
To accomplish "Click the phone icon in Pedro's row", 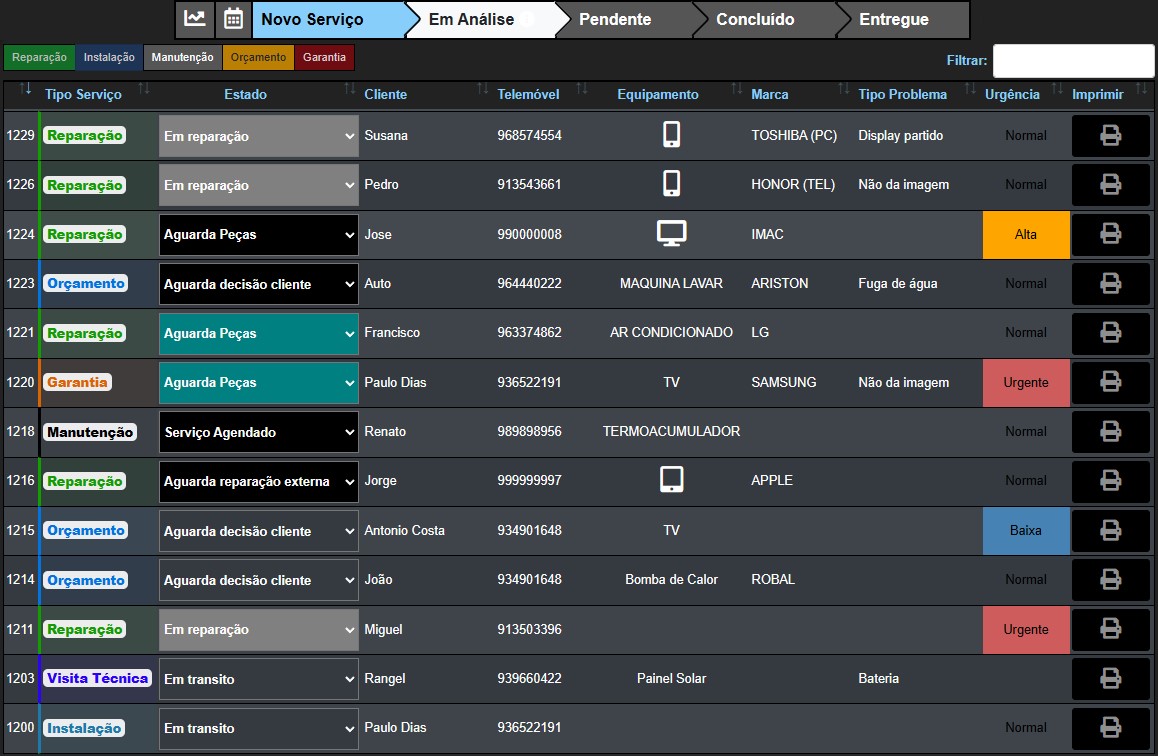I will click(671, 183).
